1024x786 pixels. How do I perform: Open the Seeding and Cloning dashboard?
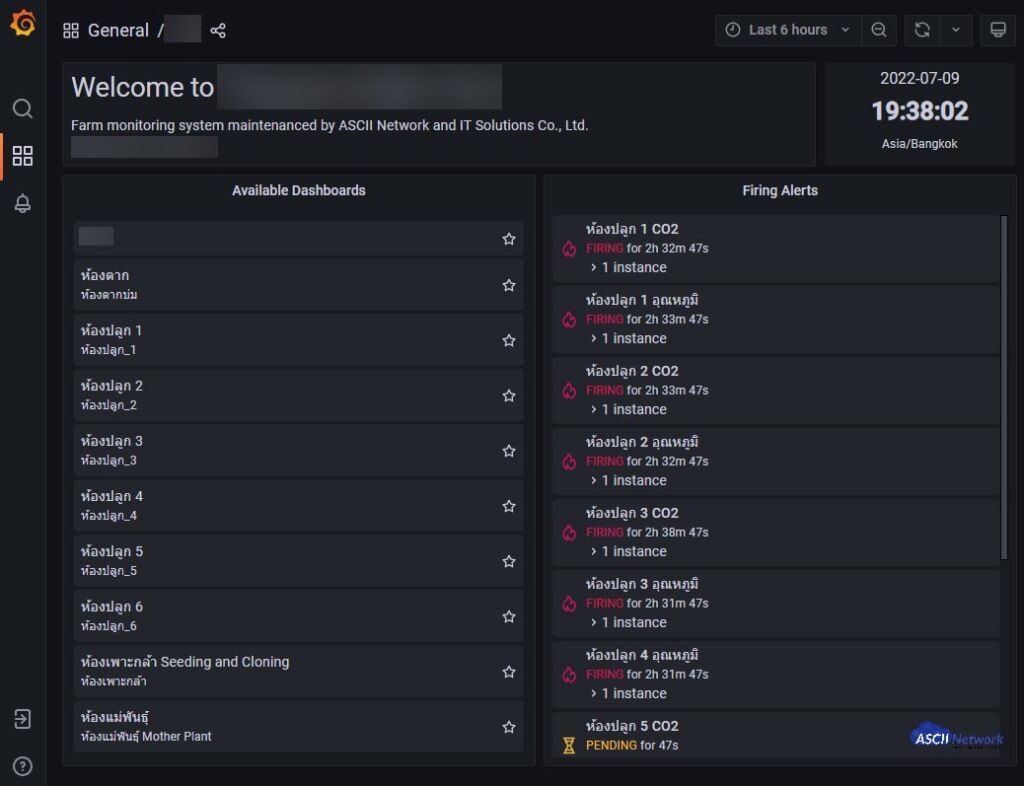(x=185, y=662)
